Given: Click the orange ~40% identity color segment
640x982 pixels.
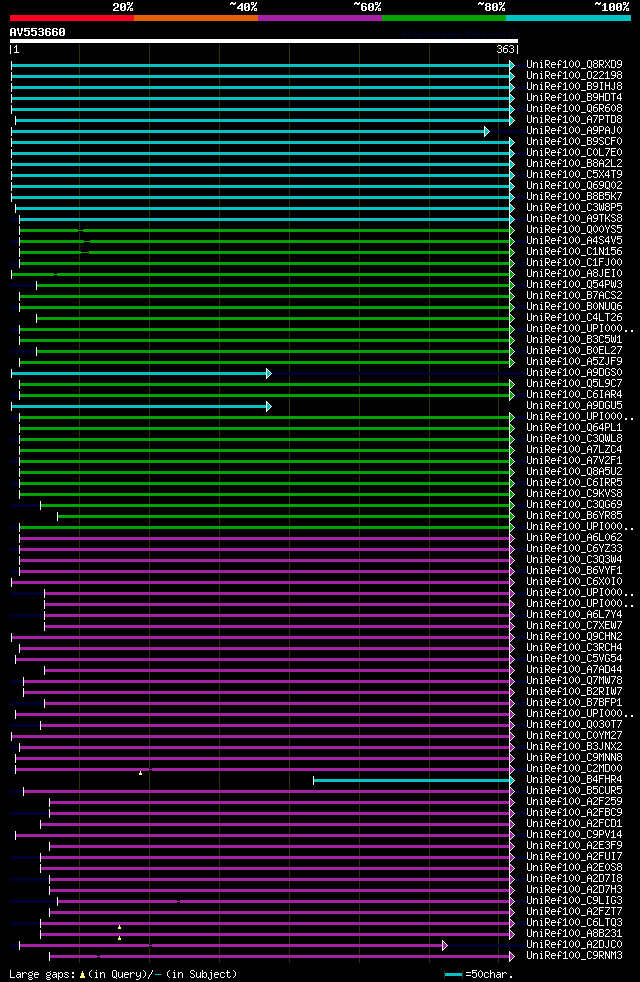Looking at the screenshot, I should click(196, 18).
